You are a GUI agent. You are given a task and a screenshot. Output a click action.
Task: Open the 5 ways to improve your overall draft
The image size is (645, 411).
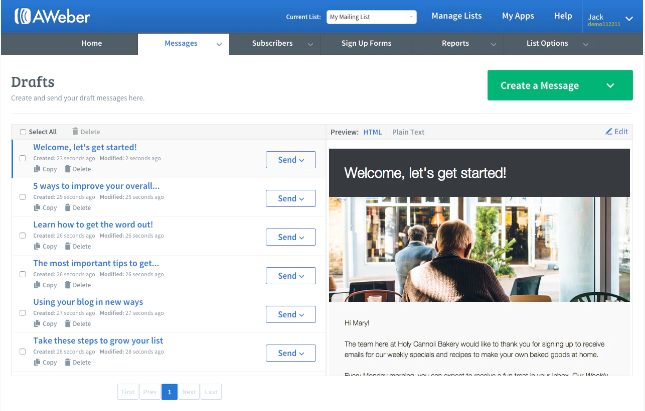[x=96, y=186]
